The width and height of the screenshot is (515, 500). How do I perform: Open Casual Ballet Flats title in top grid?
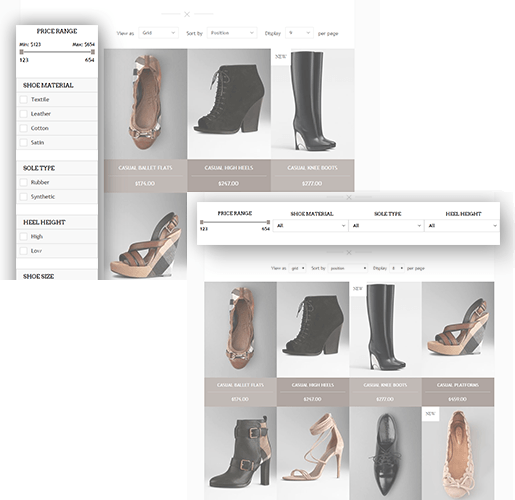(145, 168)
